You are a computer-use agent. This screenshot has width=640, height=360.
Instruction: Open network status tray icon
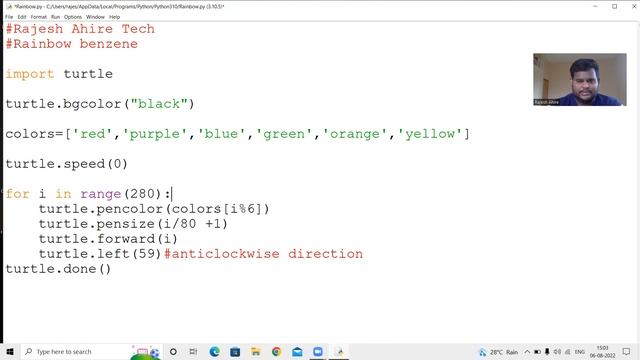pyautogui.click(x=567, y=352)
